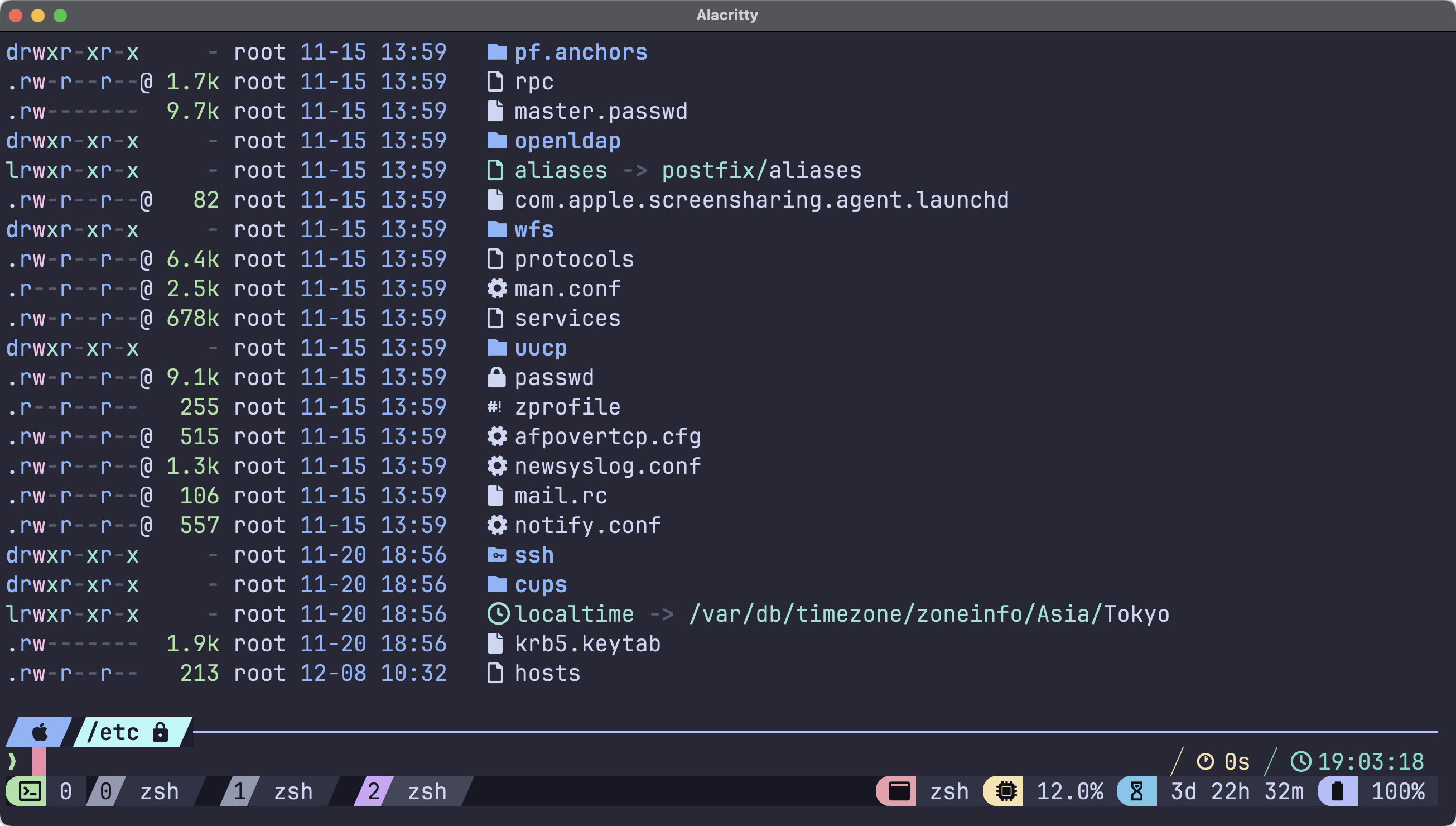Click the 3d 22h 32m uptime value

tap(1237, 791)
